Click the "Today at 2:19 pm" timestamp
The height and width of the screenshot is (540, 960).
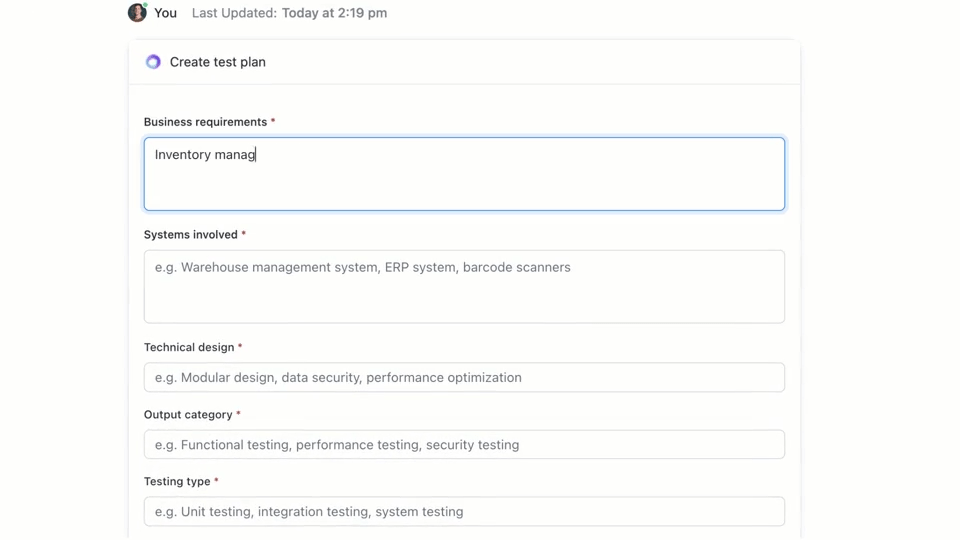pyautogui.click(x=334, y=13)
